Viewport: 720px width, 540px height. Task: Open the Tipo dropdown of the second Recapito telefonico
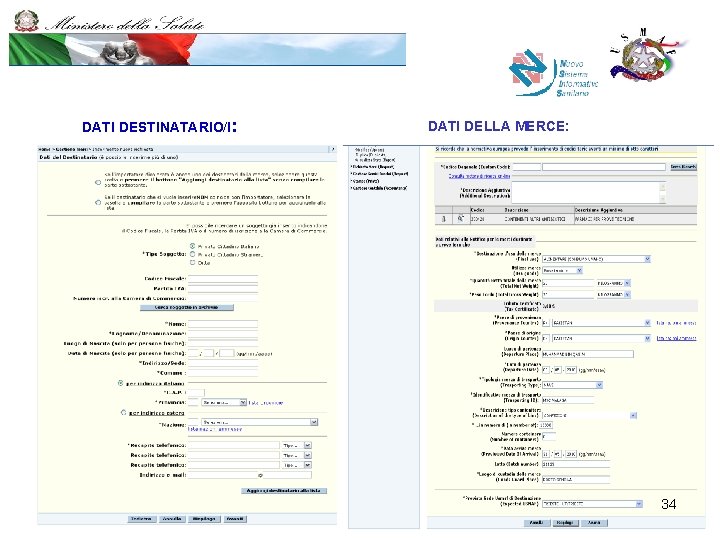click(297, 455)
